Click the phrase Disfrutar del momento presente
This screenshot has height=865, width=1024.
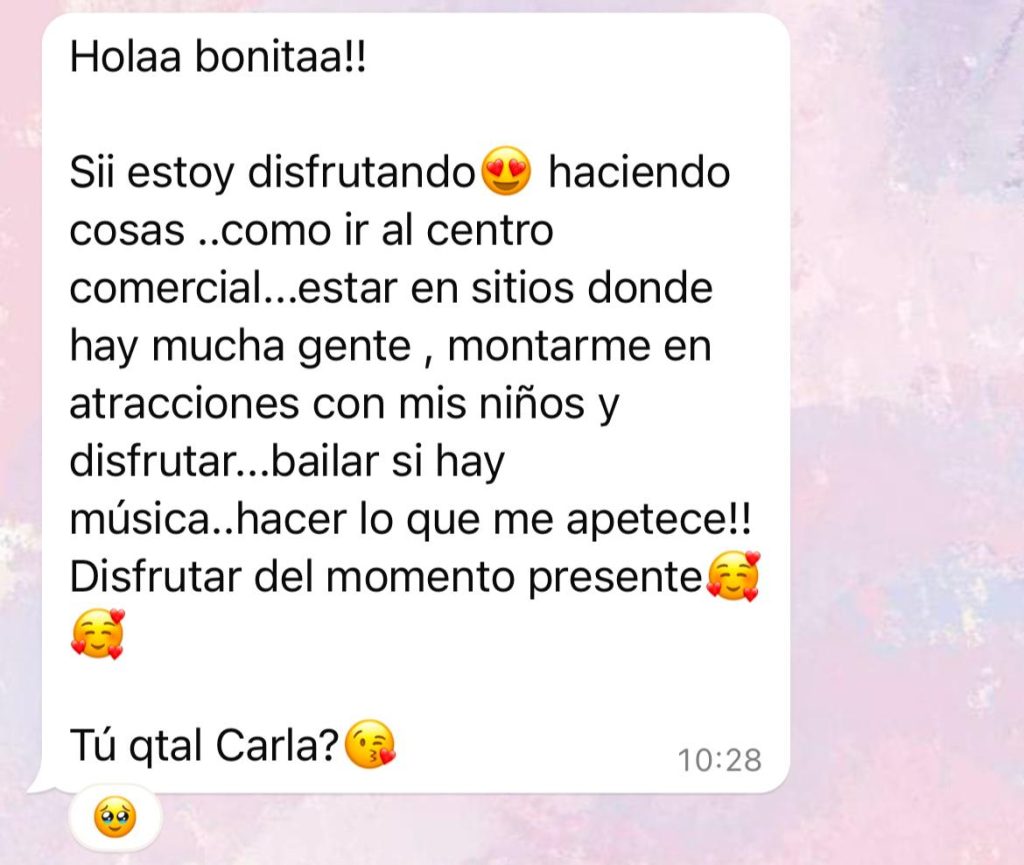tap(385, 577)
